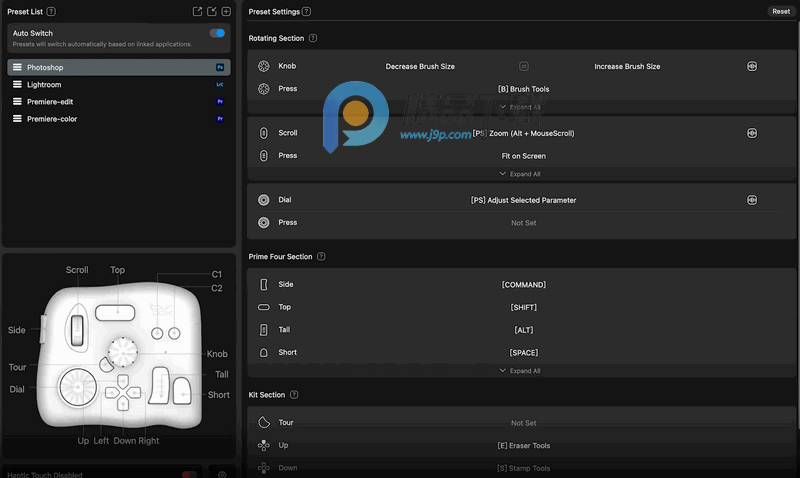This screenshot has height=478, width=800.
Task: Click the haptic settings icon on the Dial row
Action: tap(751, 200)
